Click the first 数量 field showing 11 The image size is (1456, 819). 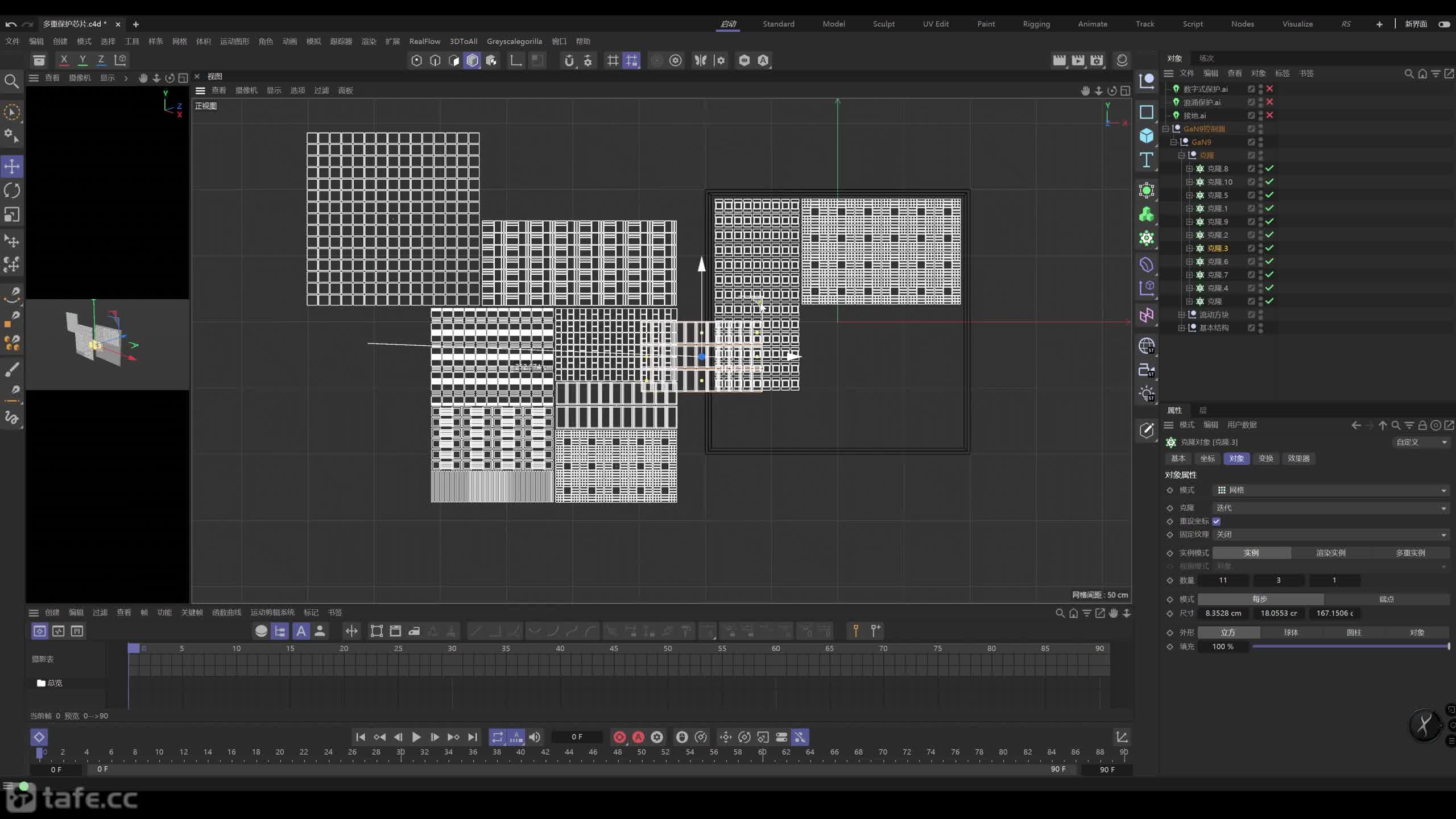(x=1223, y=580)
